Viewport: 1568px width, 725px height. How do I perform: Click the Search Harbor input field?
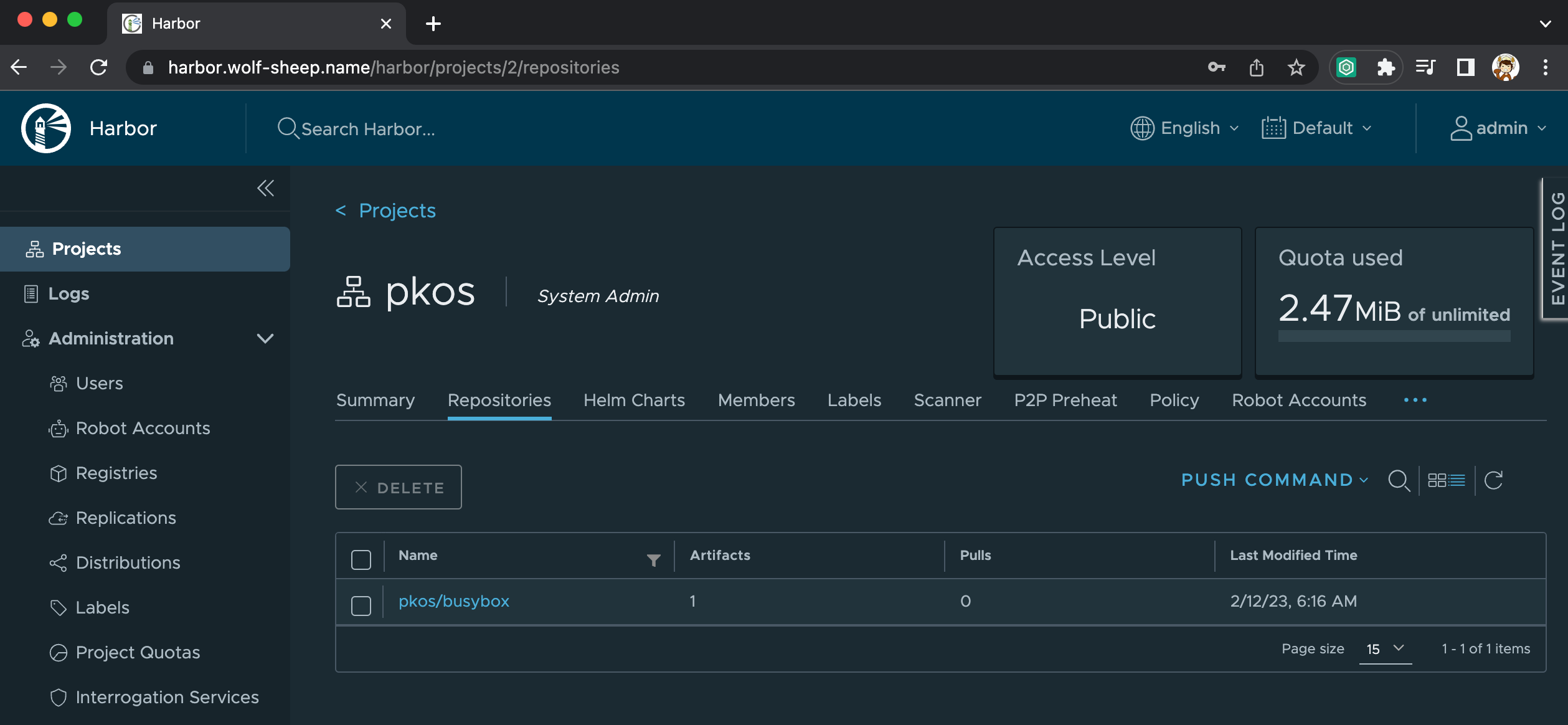367,129
